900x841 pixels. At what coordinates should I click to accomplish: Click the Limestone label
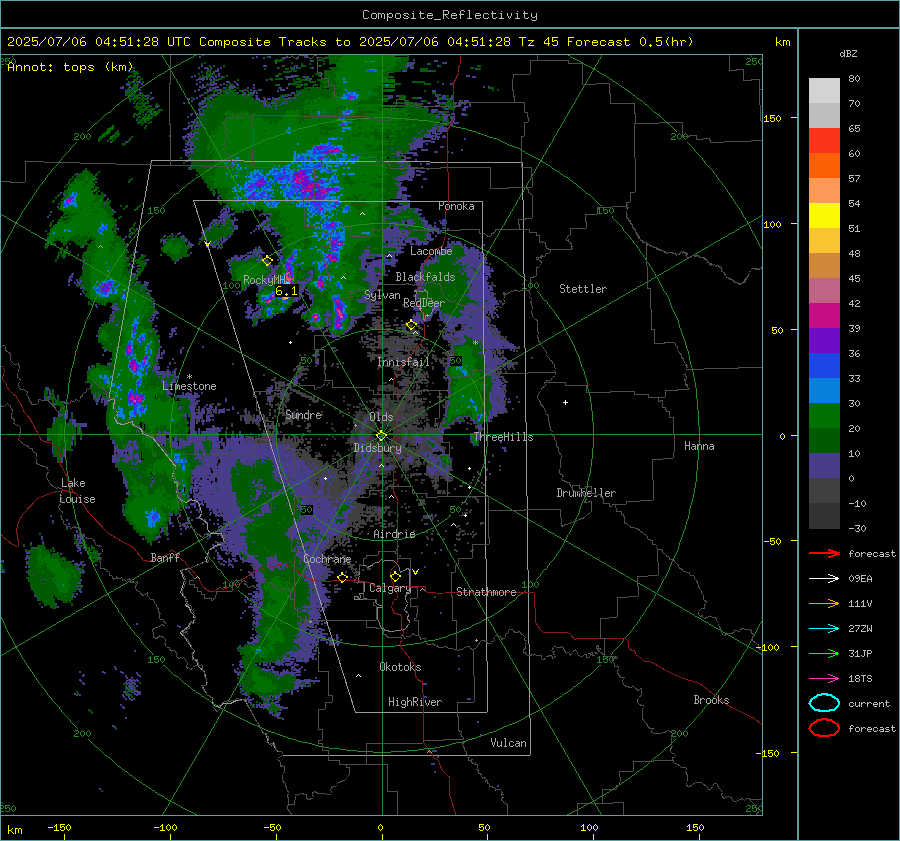189,386
